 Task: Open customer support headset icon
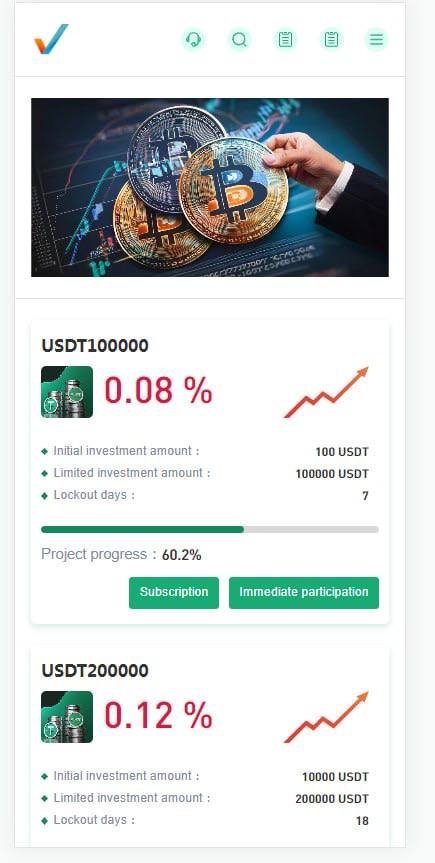tap(193, 40)
